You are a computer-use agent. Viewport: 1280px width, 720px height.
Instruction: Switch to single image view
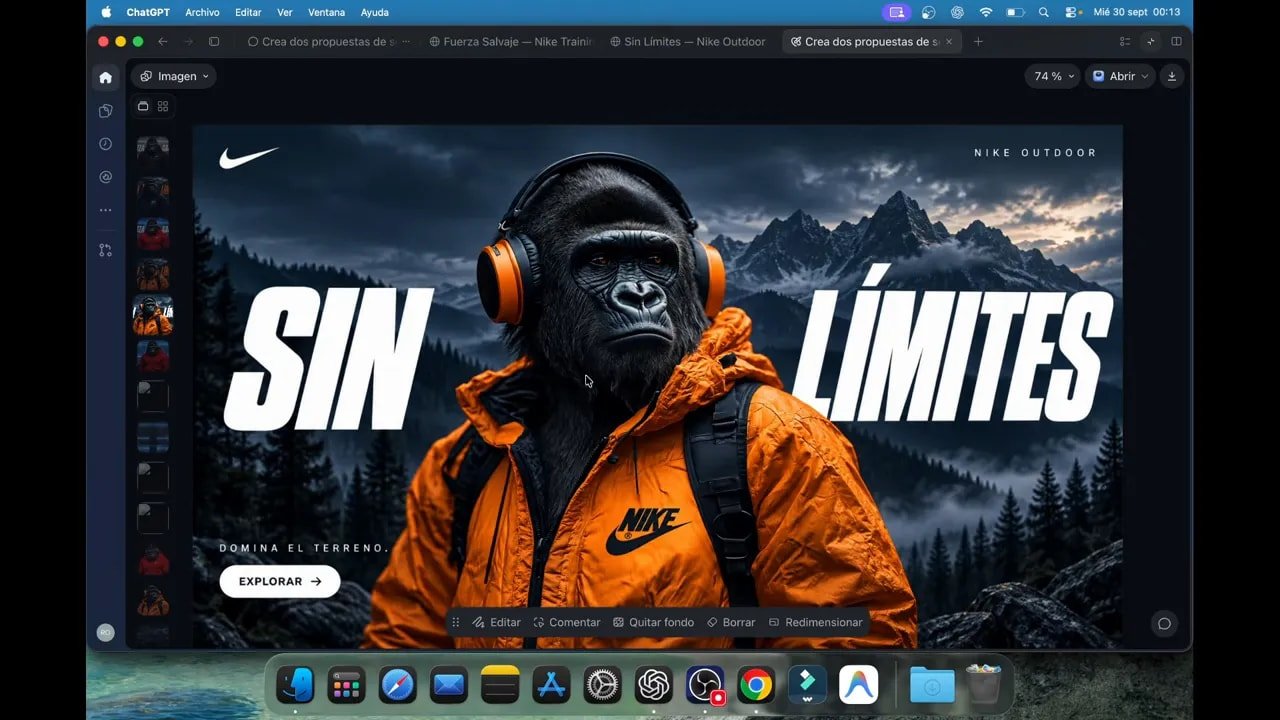click(143, 106)
